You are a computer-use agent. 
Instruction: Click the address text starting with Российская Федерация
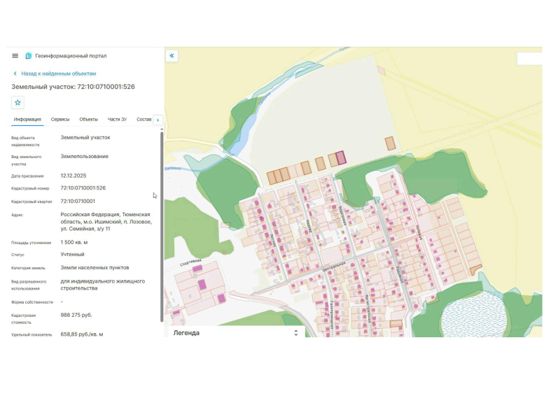click(106, 221)
